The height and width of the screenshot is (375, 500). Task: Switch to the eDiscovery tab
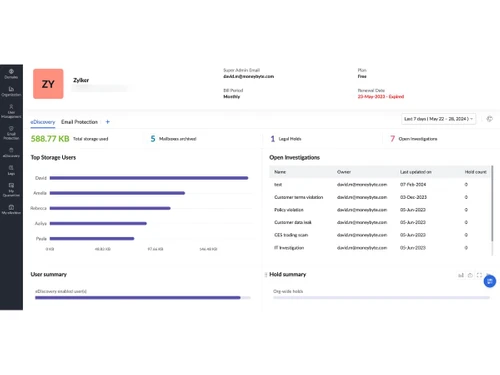point(43,122)
